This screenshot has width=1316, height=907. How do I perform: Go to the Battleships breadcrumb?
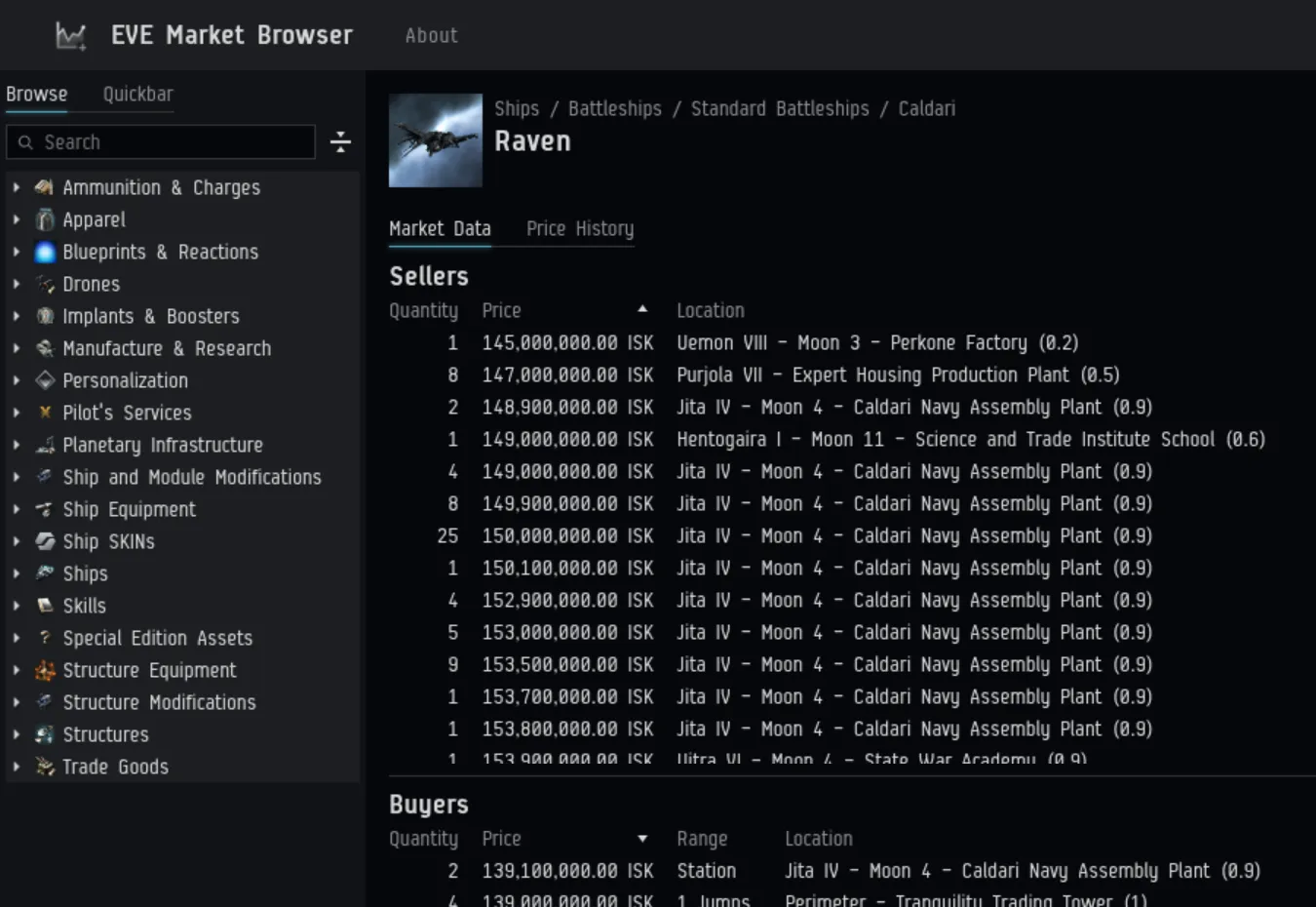[x=615, y=108]
